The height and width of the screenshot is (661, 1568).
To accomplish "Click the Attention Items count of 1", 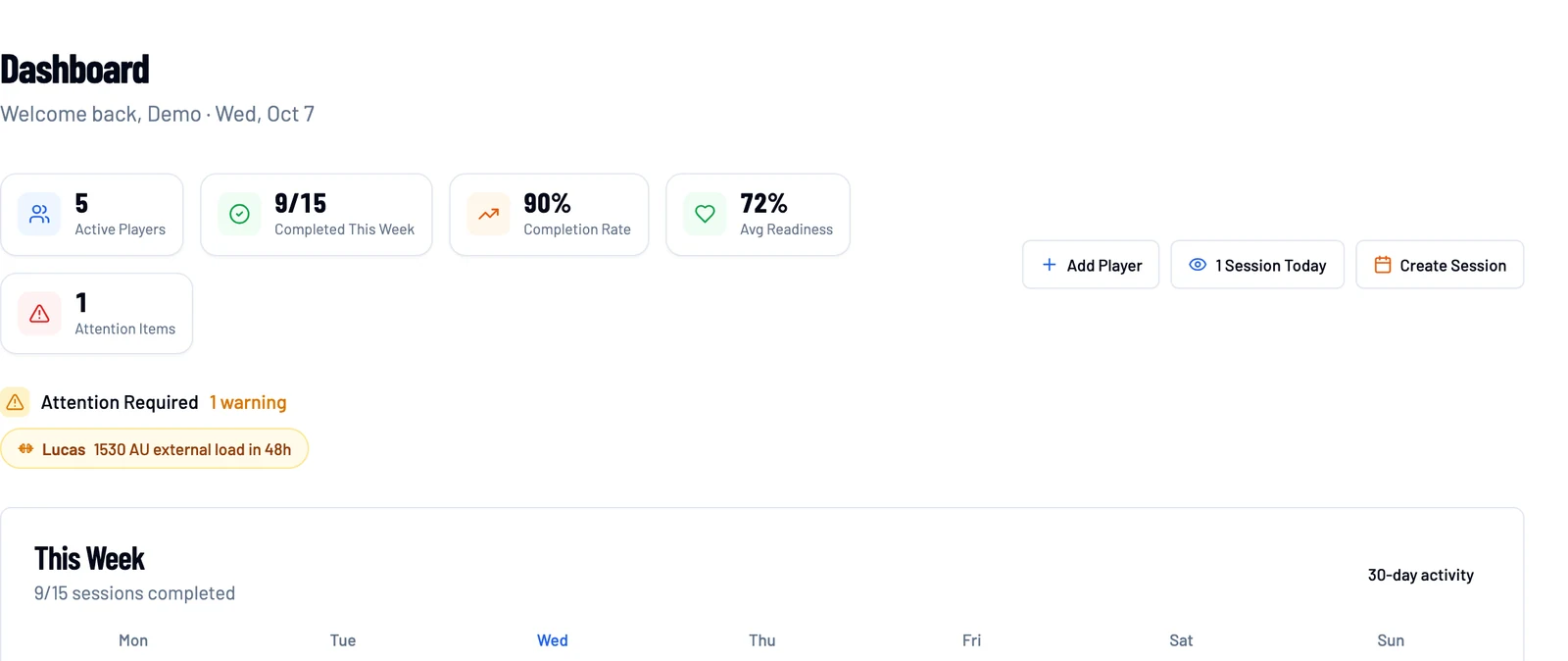I will point(81,303).
